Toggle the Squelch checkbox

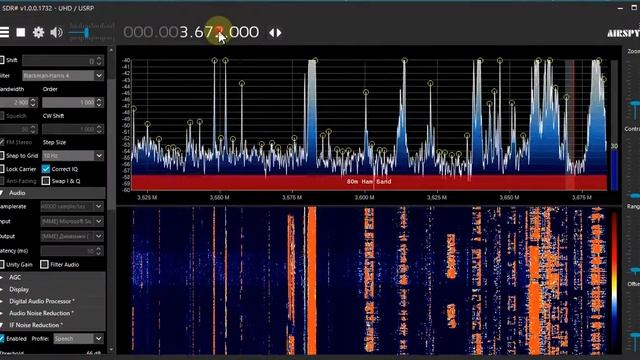[2, 116]
